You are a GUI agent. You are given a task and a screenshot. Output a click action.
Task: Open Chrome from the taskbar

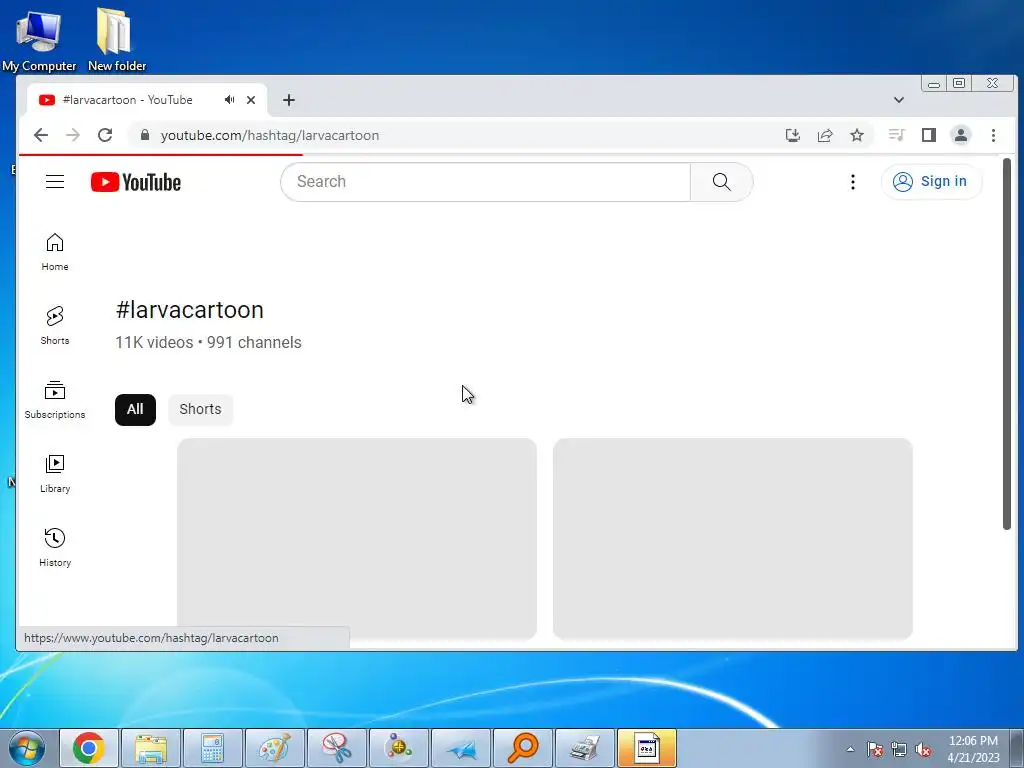coord(89,748)
